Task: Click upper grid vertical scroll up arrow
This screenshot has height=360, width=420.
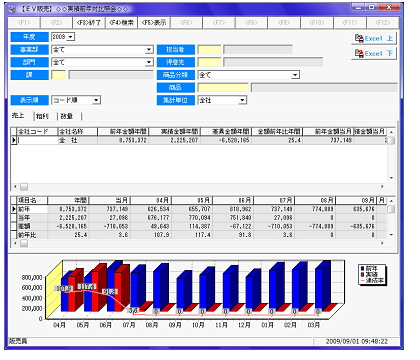Action: click(x=391, y=132)
